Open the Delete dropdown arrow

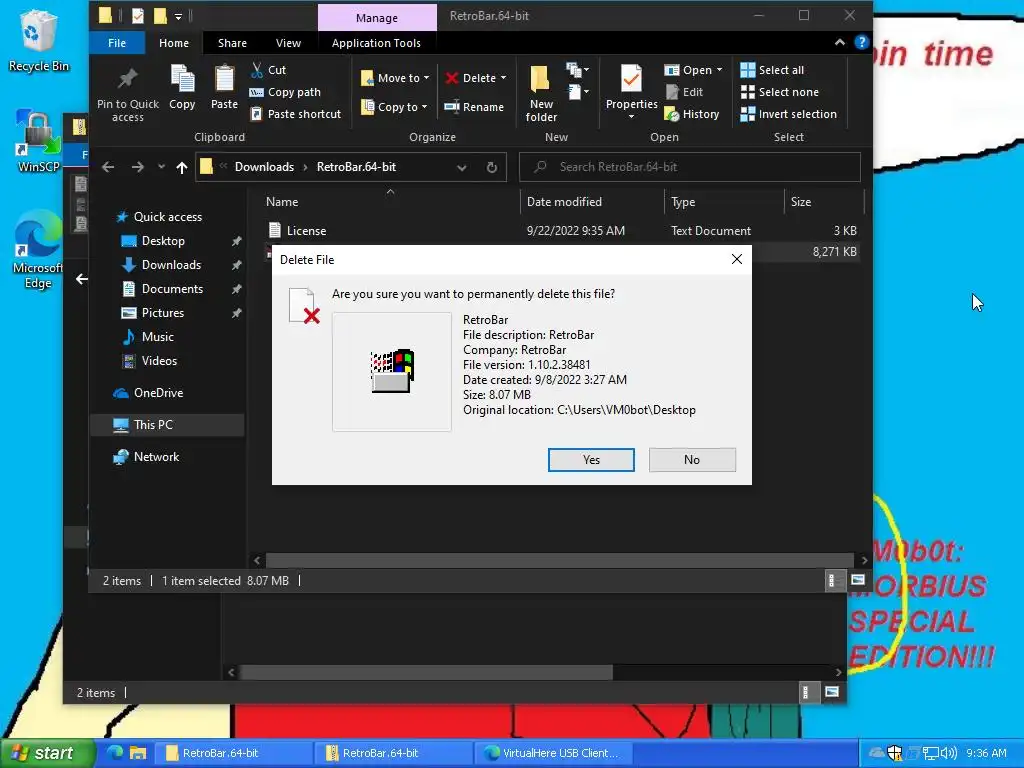point(504,78)
